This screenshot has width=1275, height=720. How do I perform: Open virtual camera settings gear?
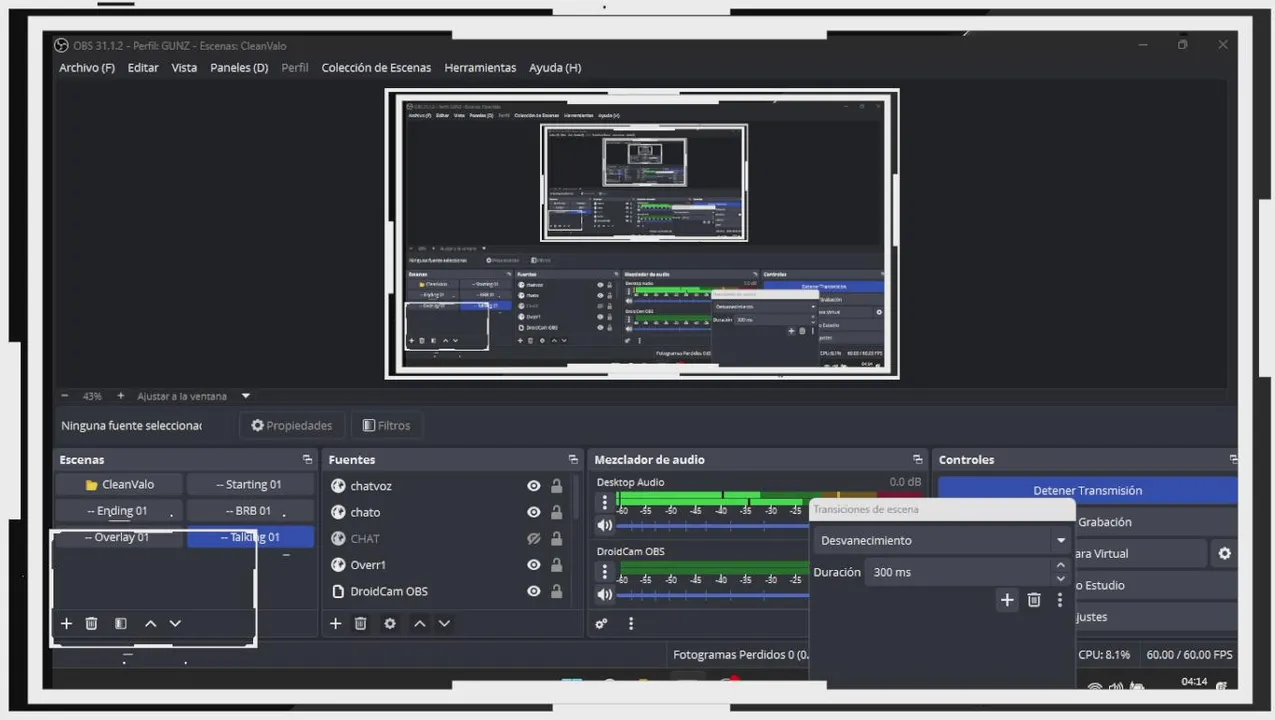[x=1224, y=553]
